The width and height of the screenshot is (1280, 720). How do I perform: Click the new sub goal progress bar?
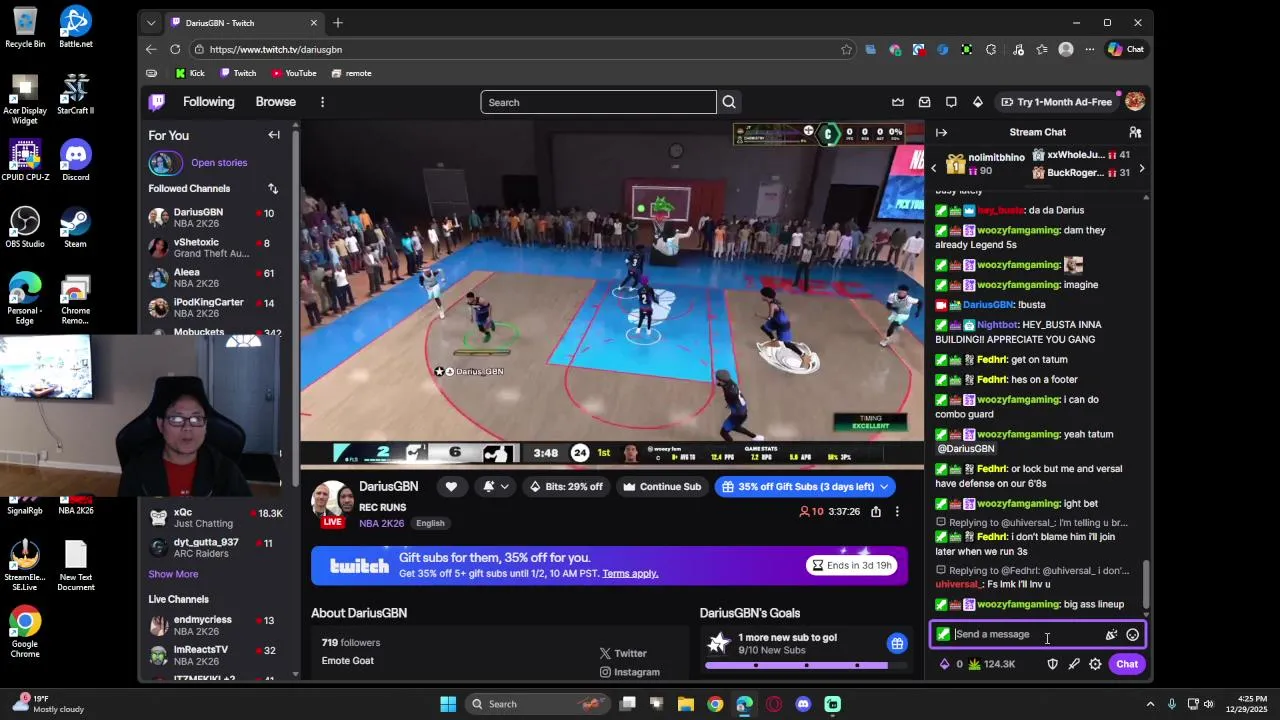805,665
